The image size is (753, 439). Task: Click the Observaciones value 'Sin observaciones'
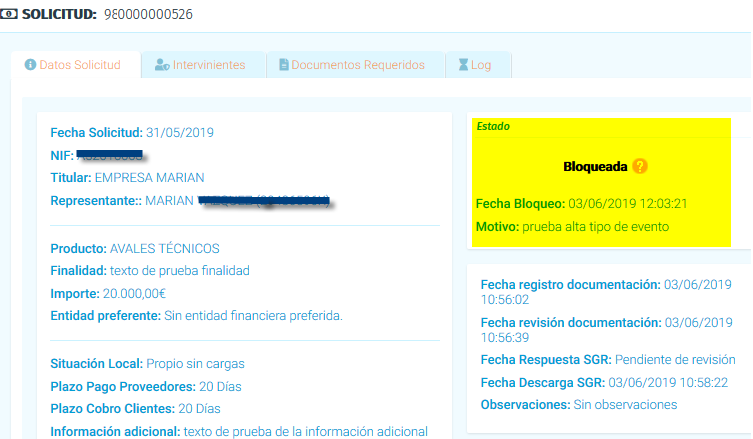(625, 405)
